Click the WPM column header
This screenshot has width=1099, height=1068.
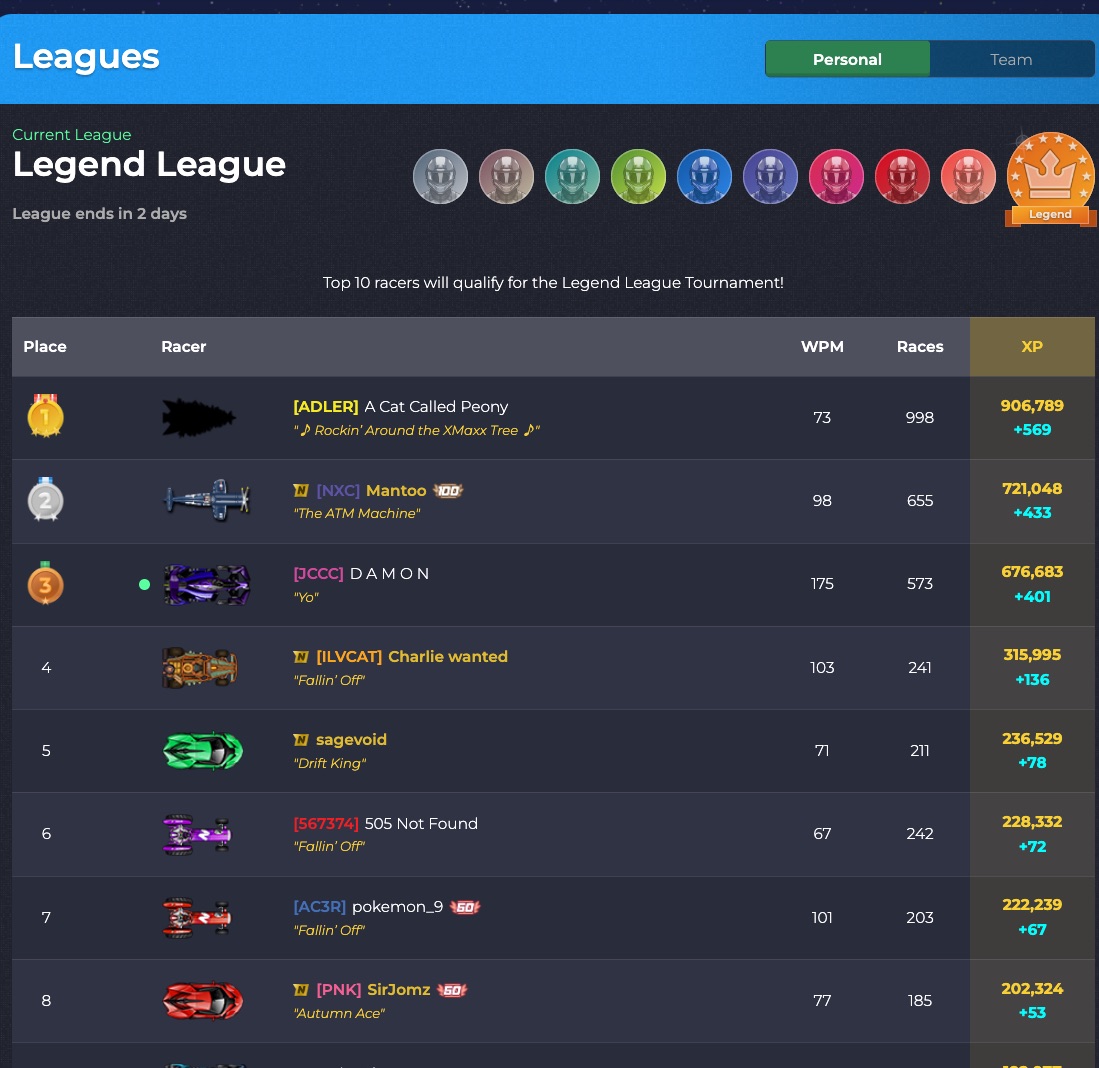click(821, 346)
